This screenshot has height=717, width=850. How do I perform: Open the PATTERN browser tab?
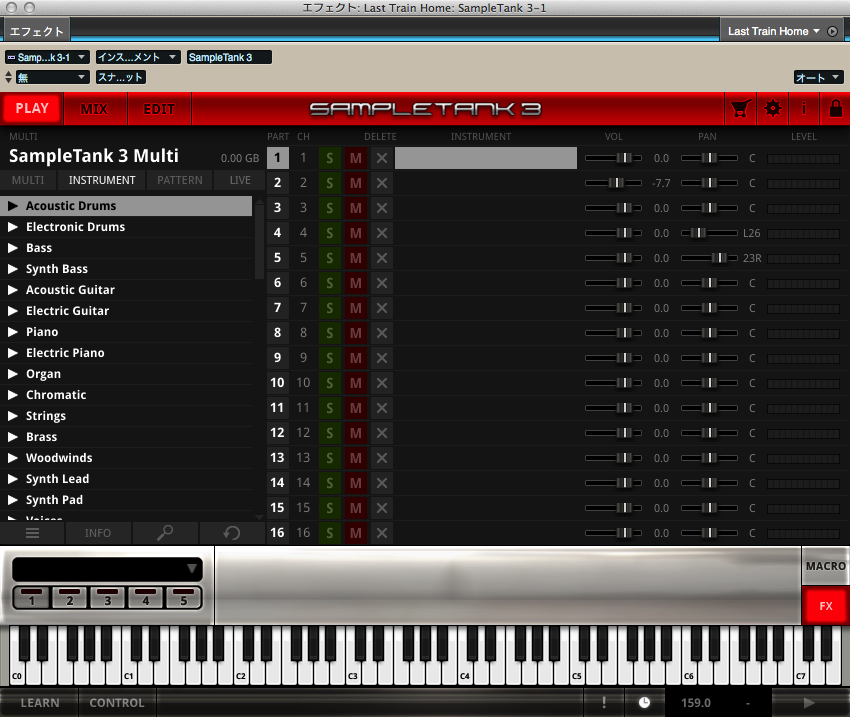(x=179, y=180)
